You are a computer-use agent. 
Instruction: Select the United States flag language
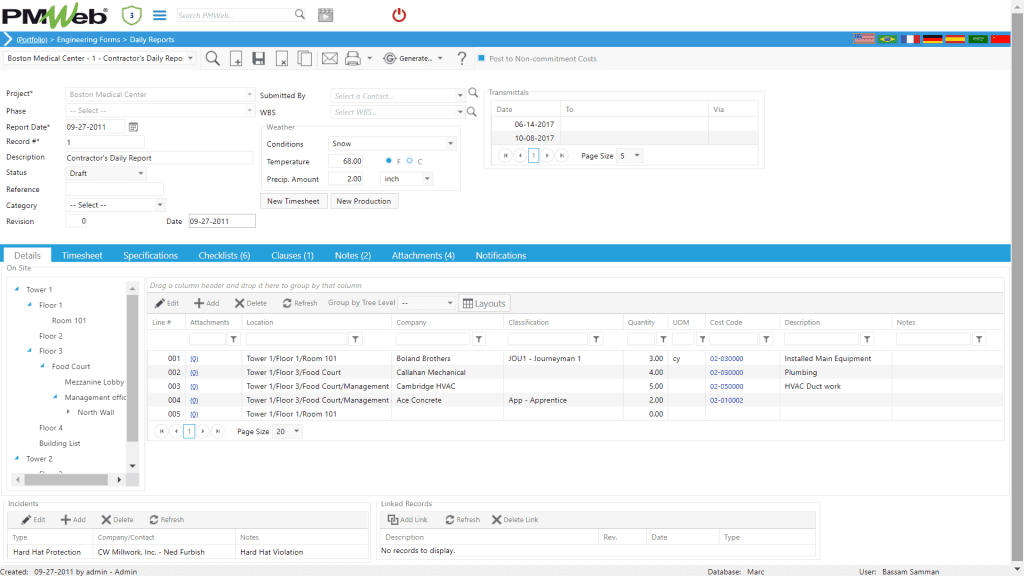click(x=864, y=39)
